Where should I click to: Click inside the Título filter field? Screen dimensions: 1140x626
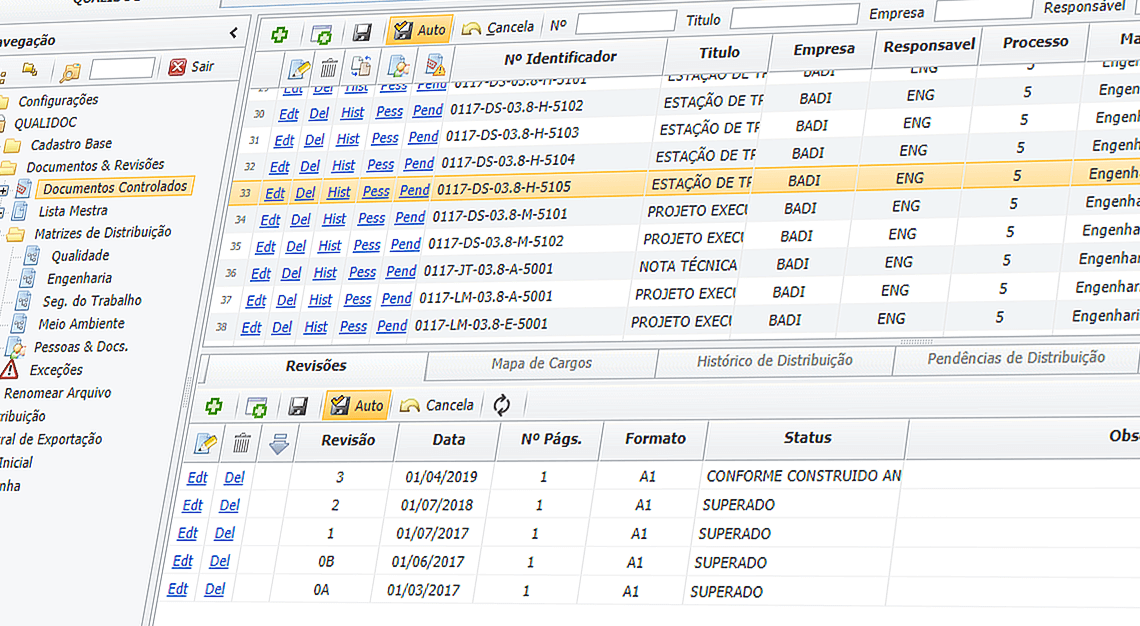click(793, 15)
